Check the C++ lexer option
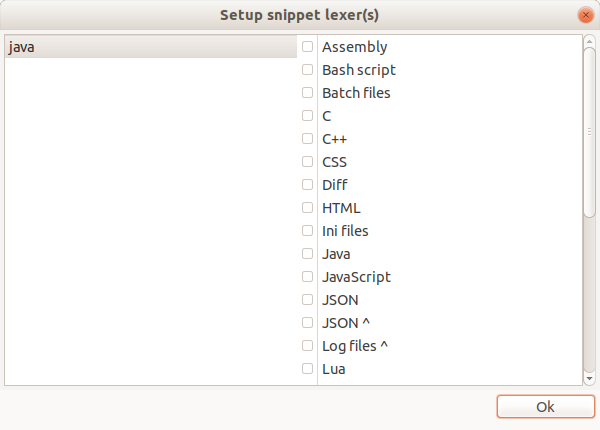Screen dimensions: 600x430 pyautogui.click(x=308, y=139)
